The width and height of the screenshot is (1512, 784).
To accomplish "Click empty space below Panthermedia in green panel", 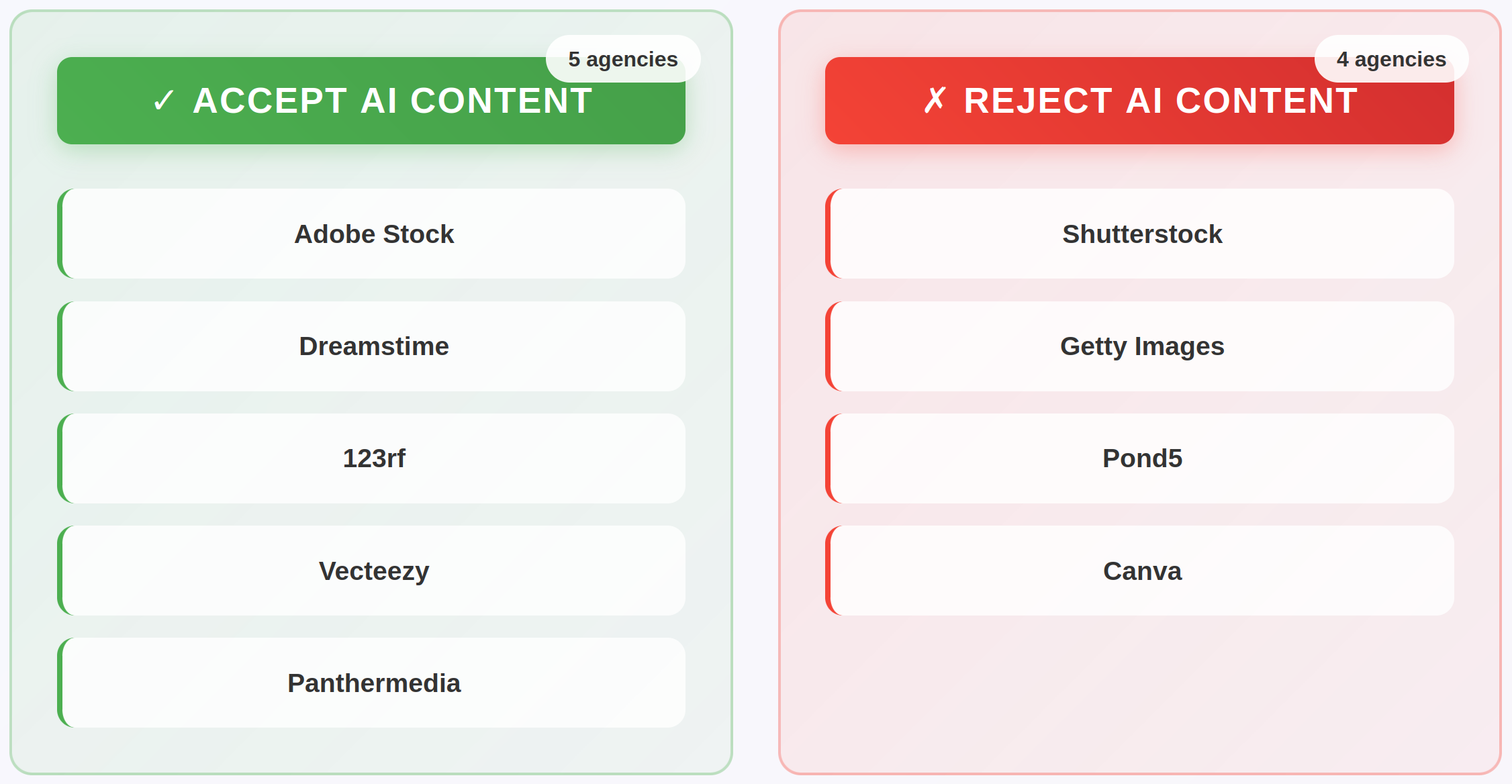I will point(371,750).
